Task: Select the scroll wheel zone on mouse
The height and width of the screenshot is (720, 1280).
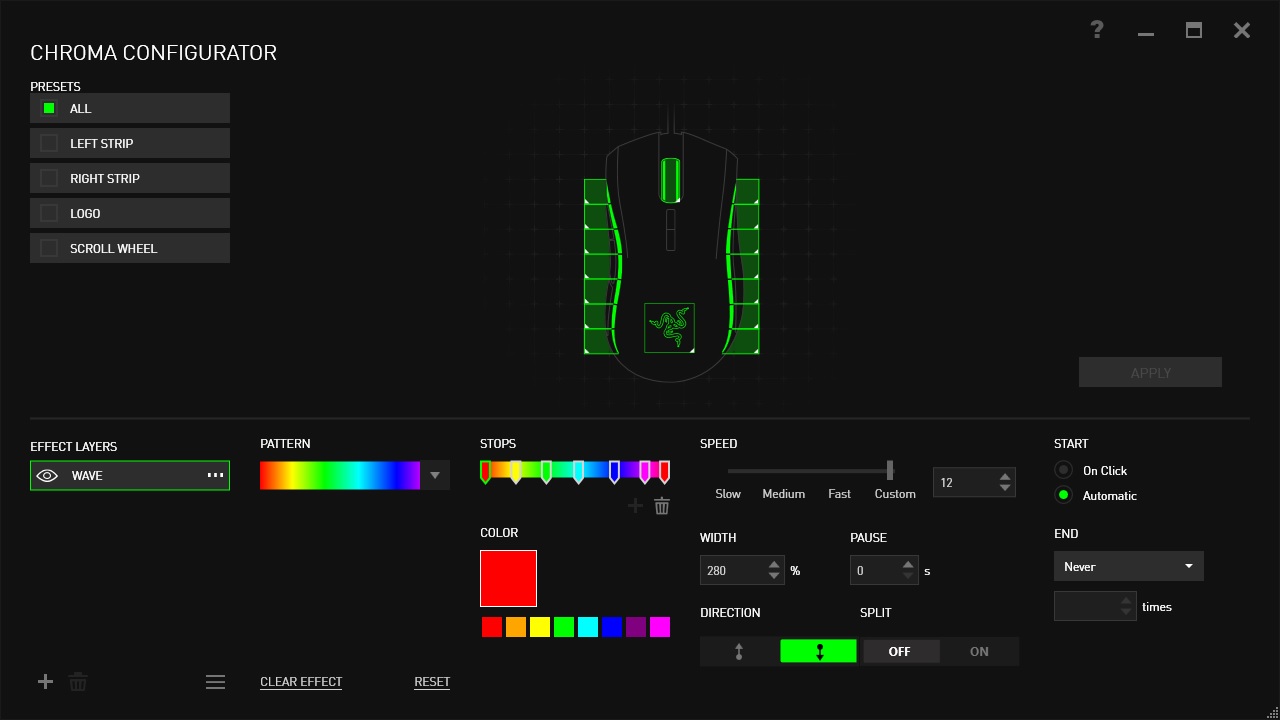Action: coord(669,180)
